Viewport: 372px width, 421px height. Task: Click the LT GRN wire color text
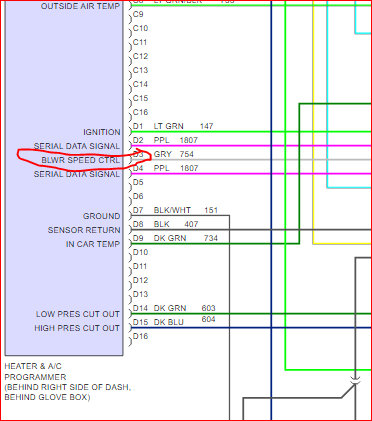(x=168, y=126)
